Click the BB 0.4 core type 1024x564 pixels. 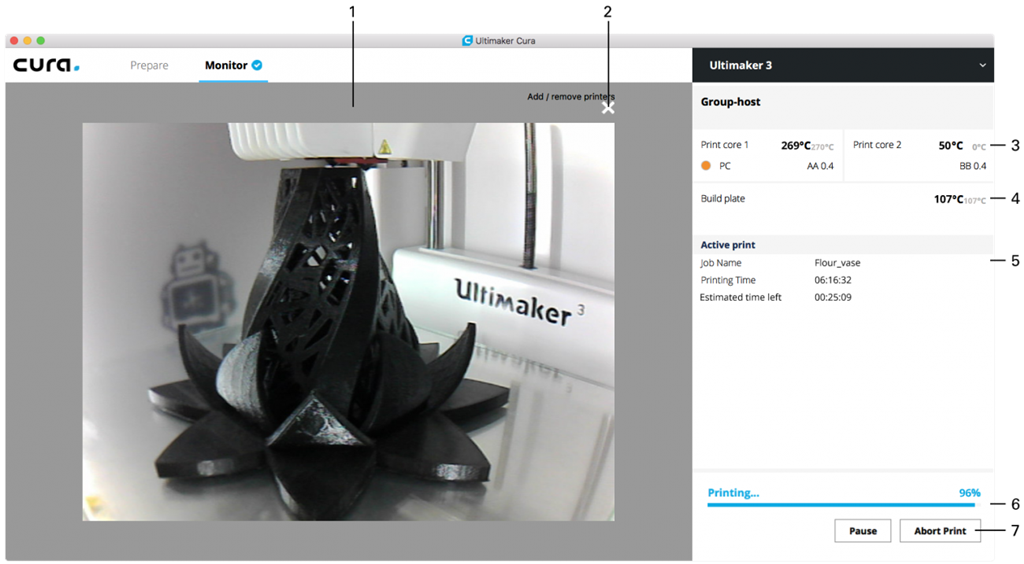(973, 166)
